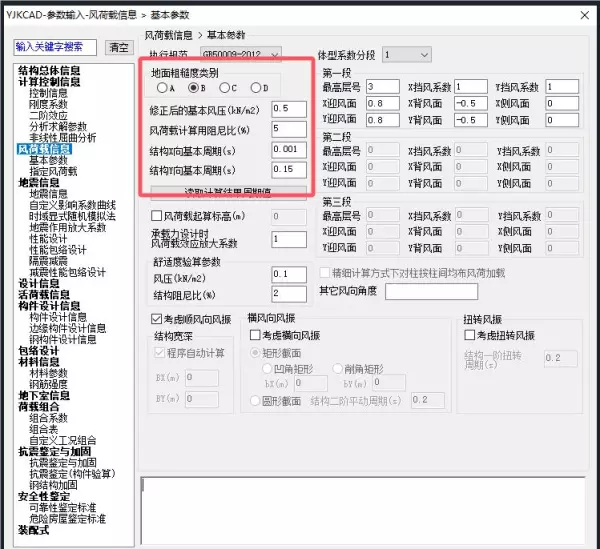Image resolution: width=600 pixels, height=549 pixels.
Task: Click 舒适度 结构阻尼比 input field
Action: pyautogui.click(x=289, y=294)
